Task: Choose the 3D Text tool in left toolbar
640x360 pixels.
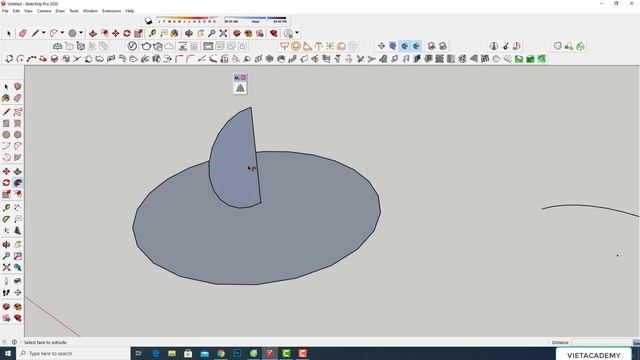Action: (18, 231)
